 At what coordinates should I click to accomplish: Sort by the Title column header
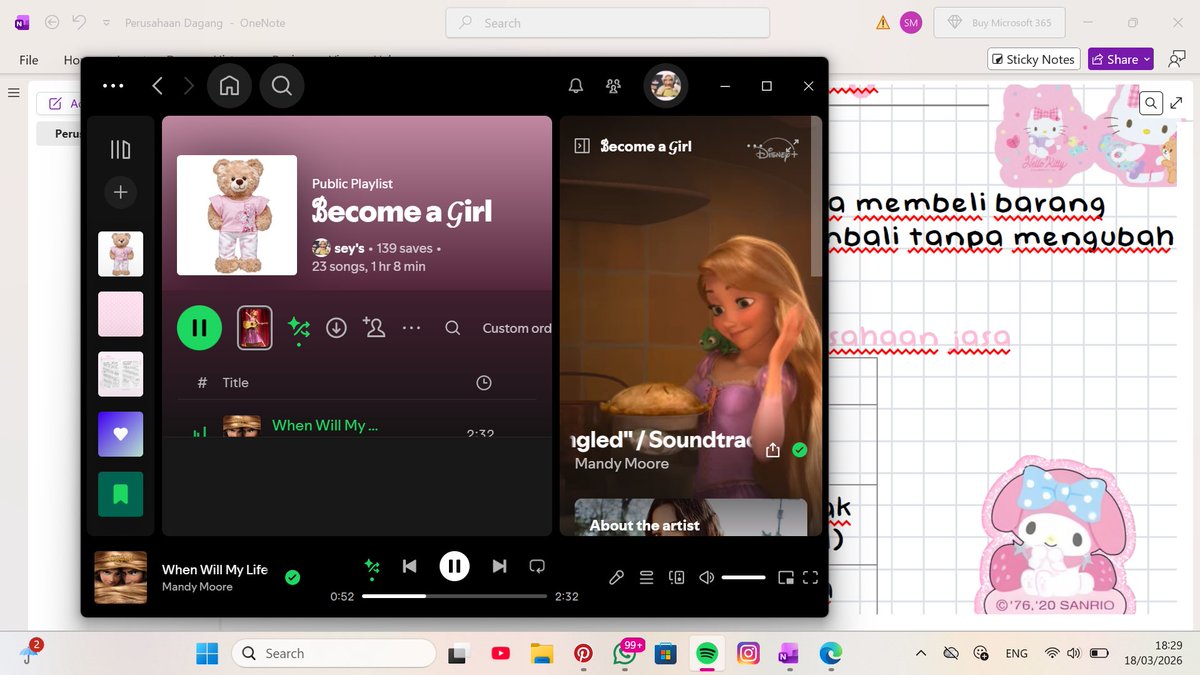236,383
